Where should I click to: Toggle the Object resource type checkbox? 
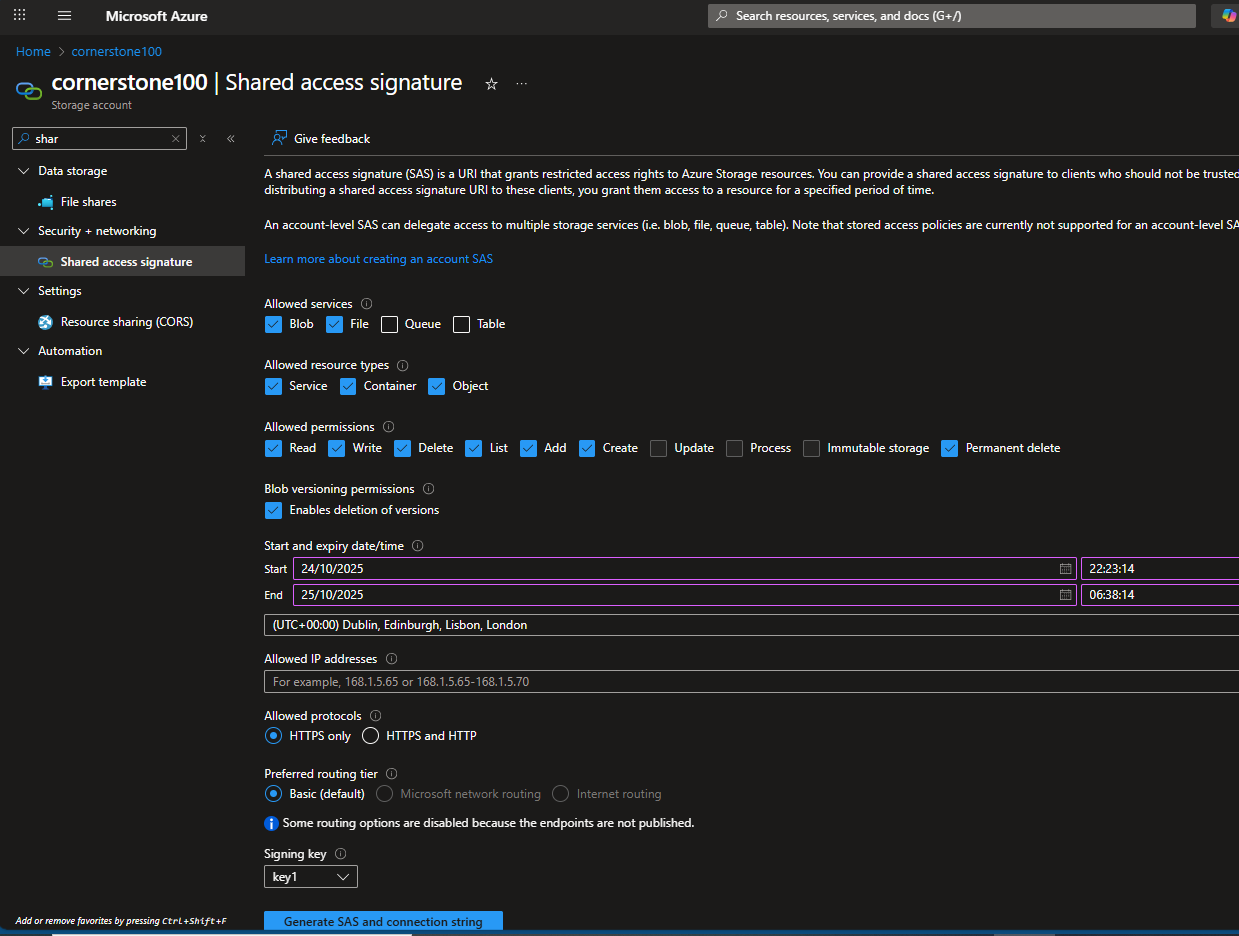(x=436, y=386)
